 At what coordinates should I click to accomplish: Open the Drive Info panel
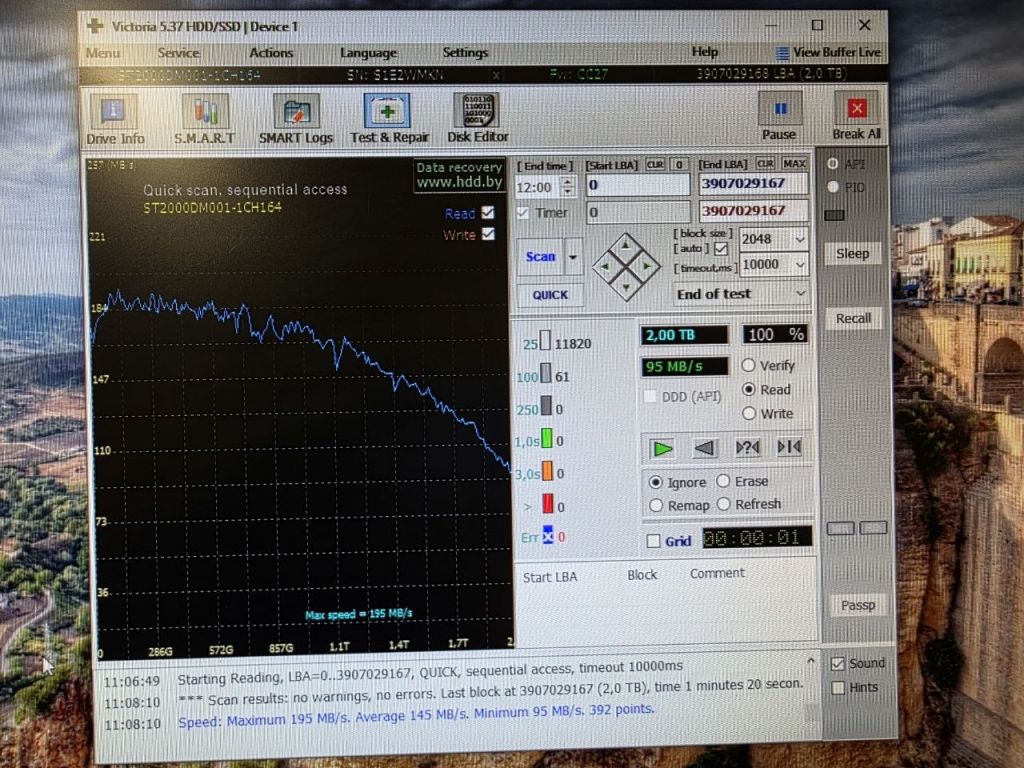coord(114,118)
